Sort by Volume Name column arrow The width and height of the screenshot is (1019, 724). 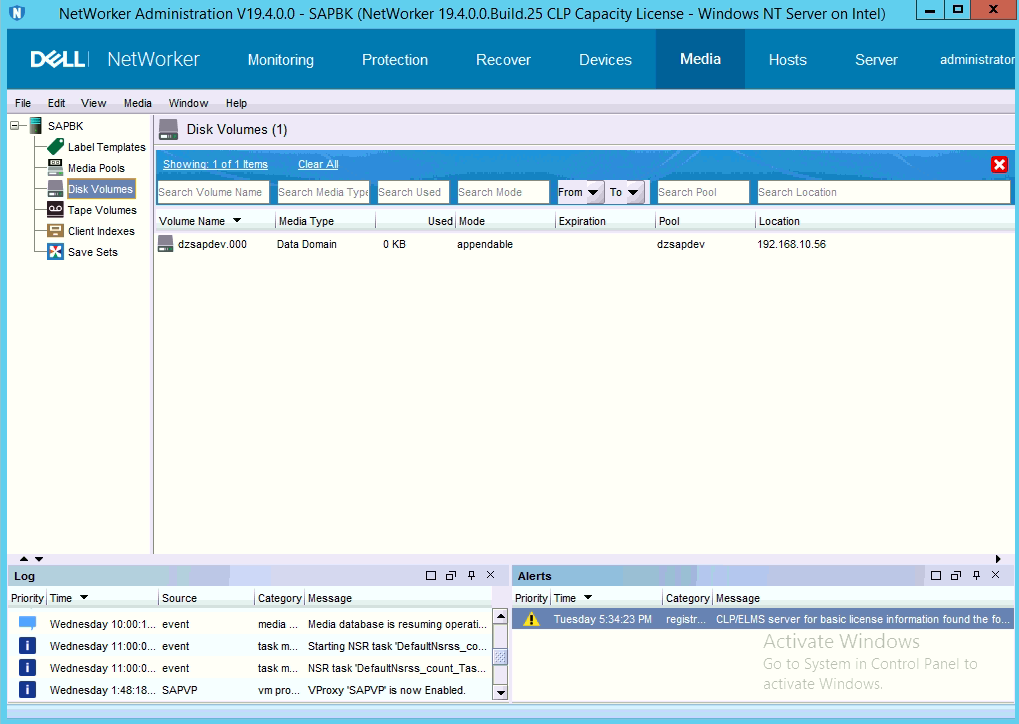coord(237,221)
